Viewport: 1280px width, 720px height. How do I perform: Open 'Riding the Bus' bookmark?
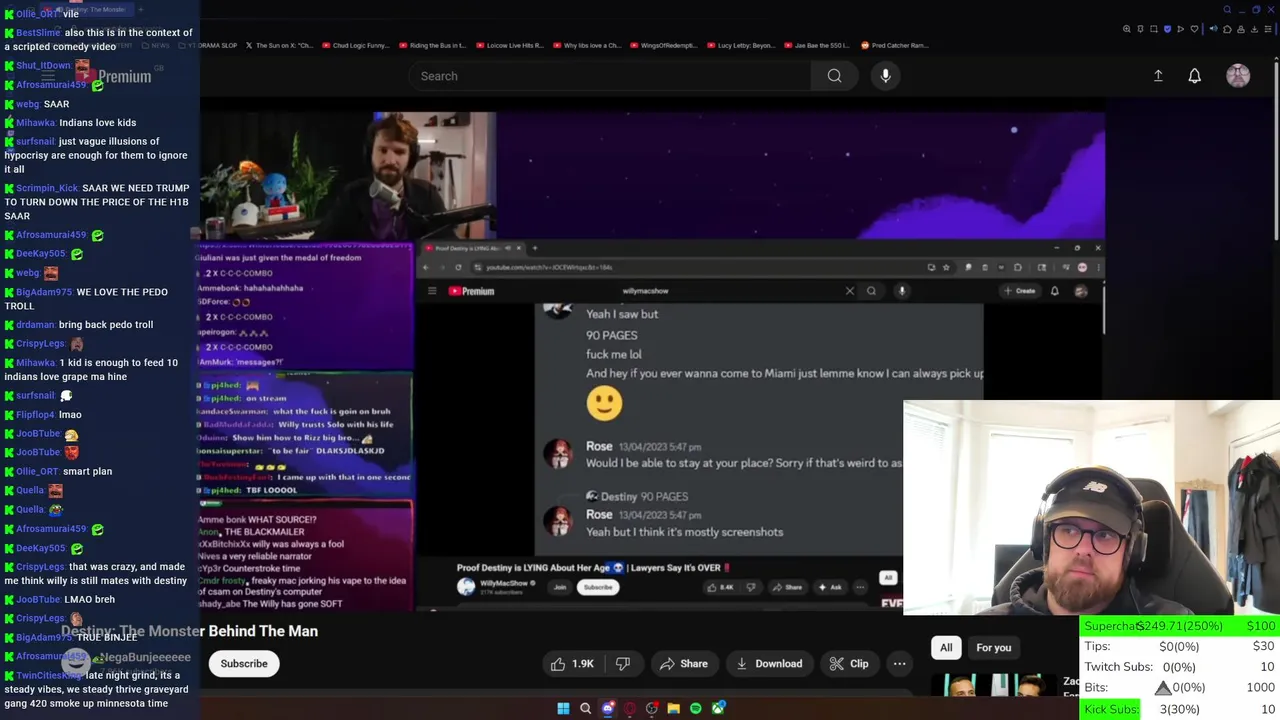[x=432, y=45]
